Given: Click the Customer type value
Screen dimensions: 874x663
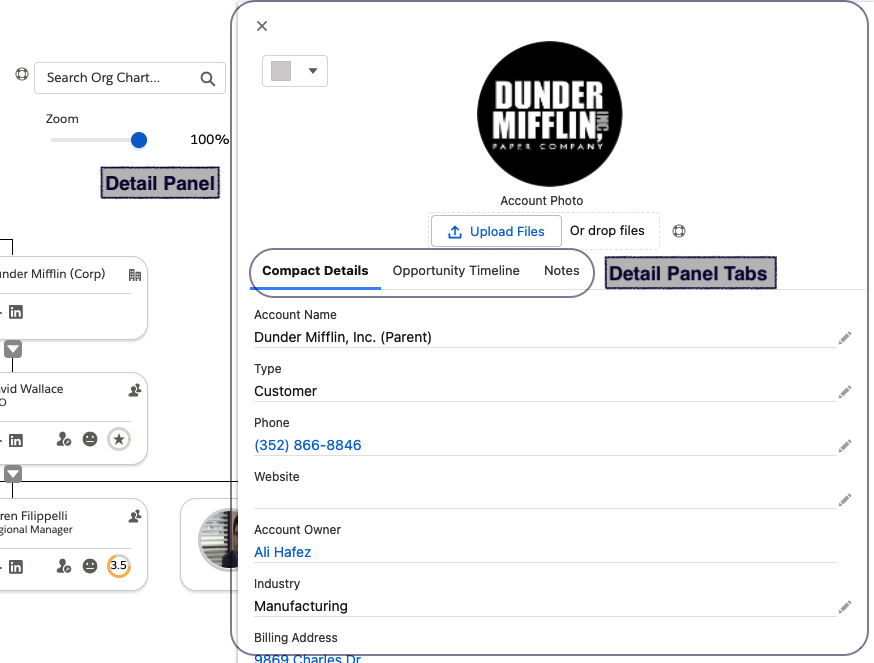Looking at the screenshot, I should pyautogui.click(x=285, y=391).
